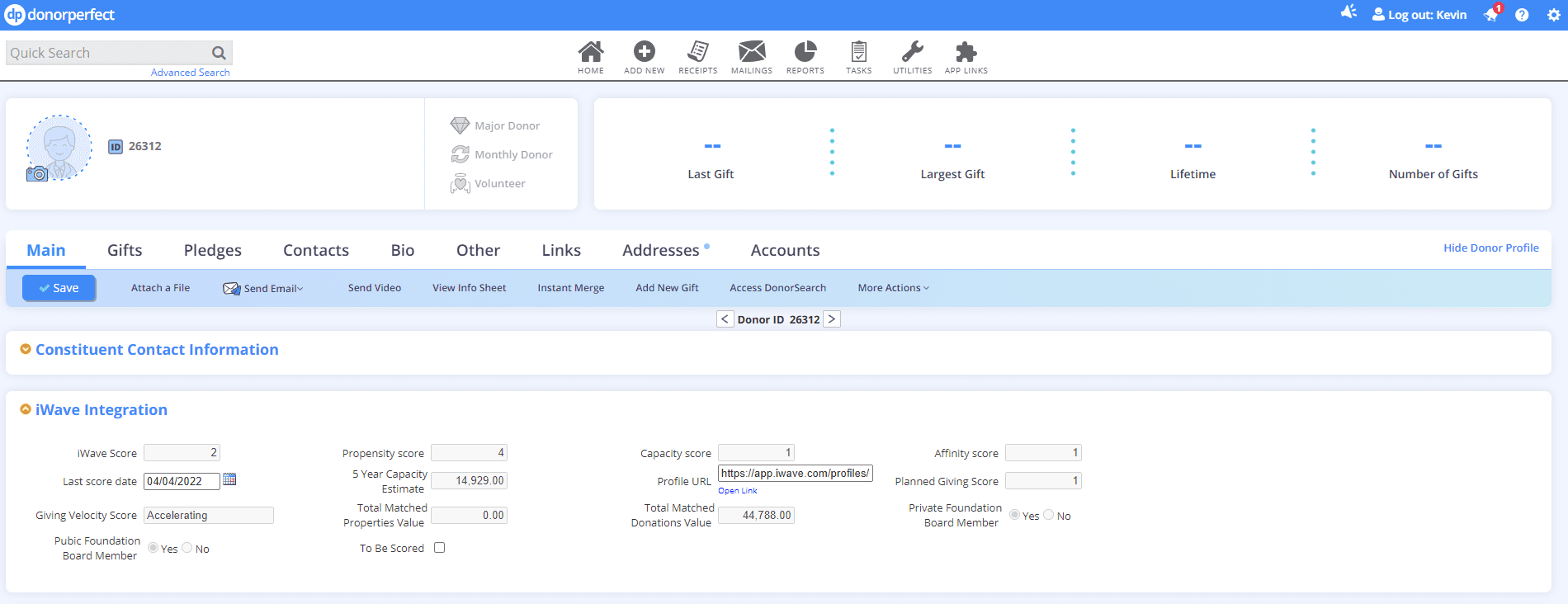
Task: Select the Main tab
Action: [46, 250]
